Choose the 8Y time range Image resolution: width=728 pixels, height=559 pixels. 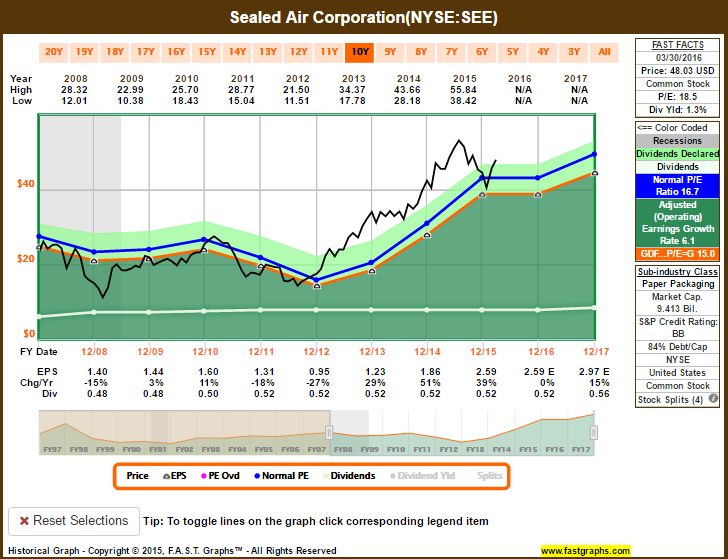pos(421,52)
